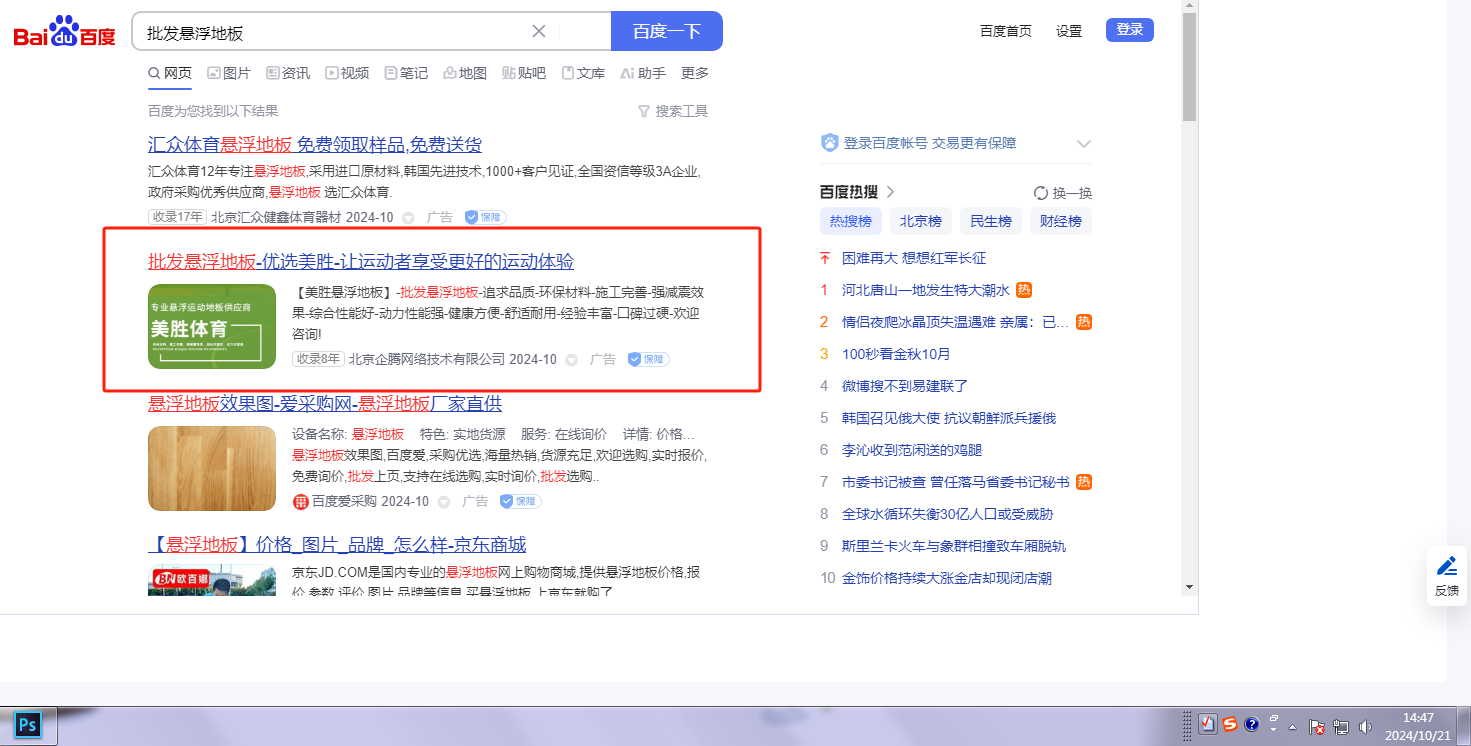Screen dimensions: 1471x746
Task: Click the 登录 login button
Action: 1129,30
